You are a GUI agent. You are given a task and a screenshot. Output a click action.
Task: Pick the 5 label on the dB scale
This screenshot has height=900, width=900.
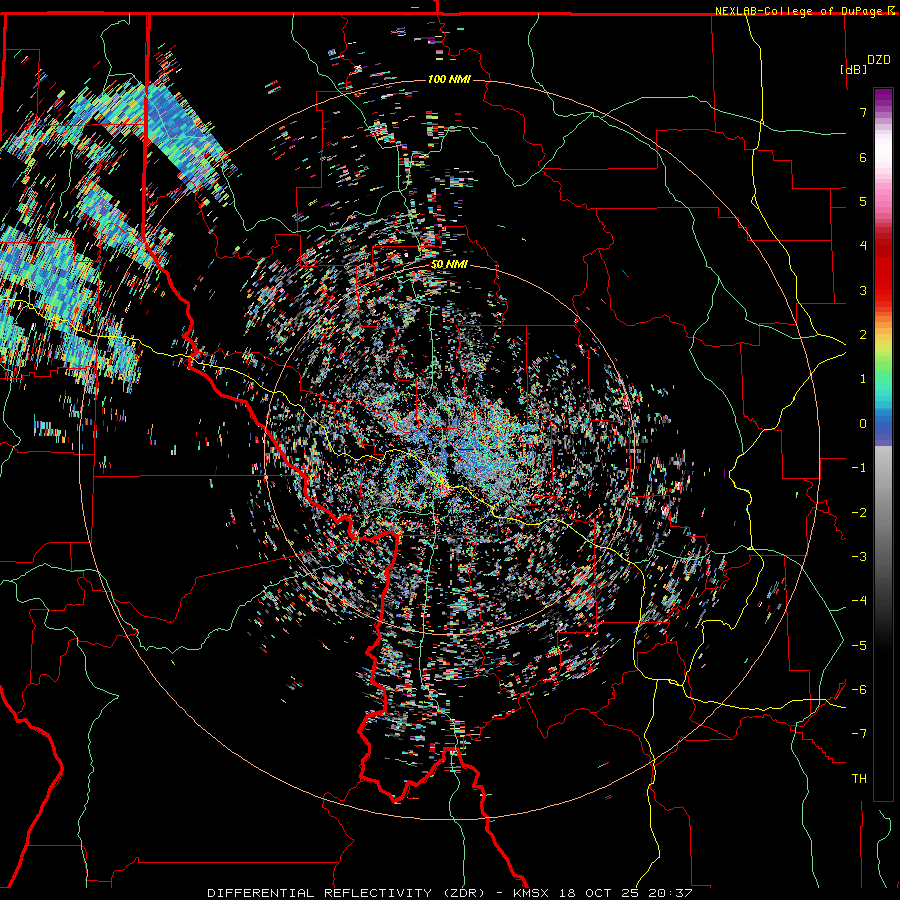click(863, 201)
